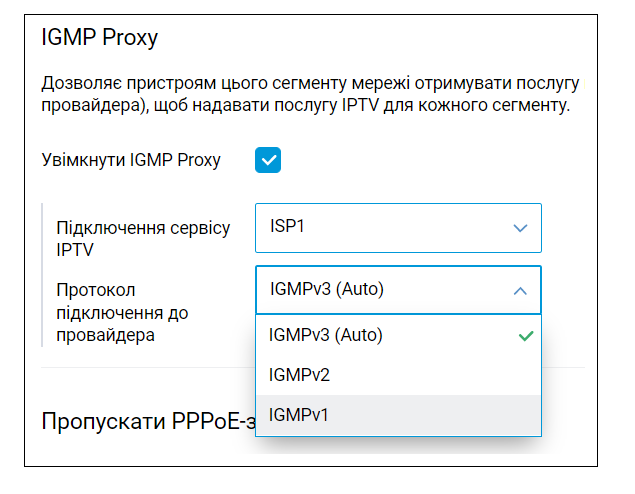The image size is (635, 494).
Task: Click the green checkmark beside IGMPv3 (Auto)
Action: tap(526, 336)
